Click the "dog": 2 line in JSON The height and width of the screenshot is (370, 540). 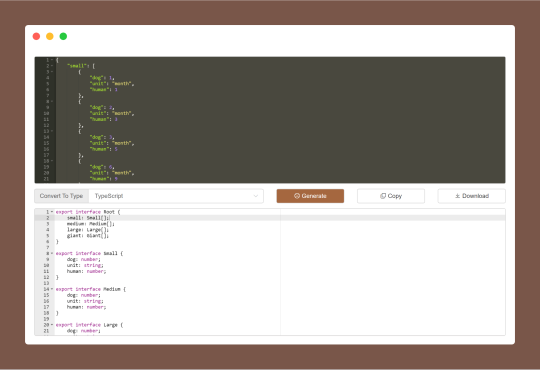[x=102, y=107]
